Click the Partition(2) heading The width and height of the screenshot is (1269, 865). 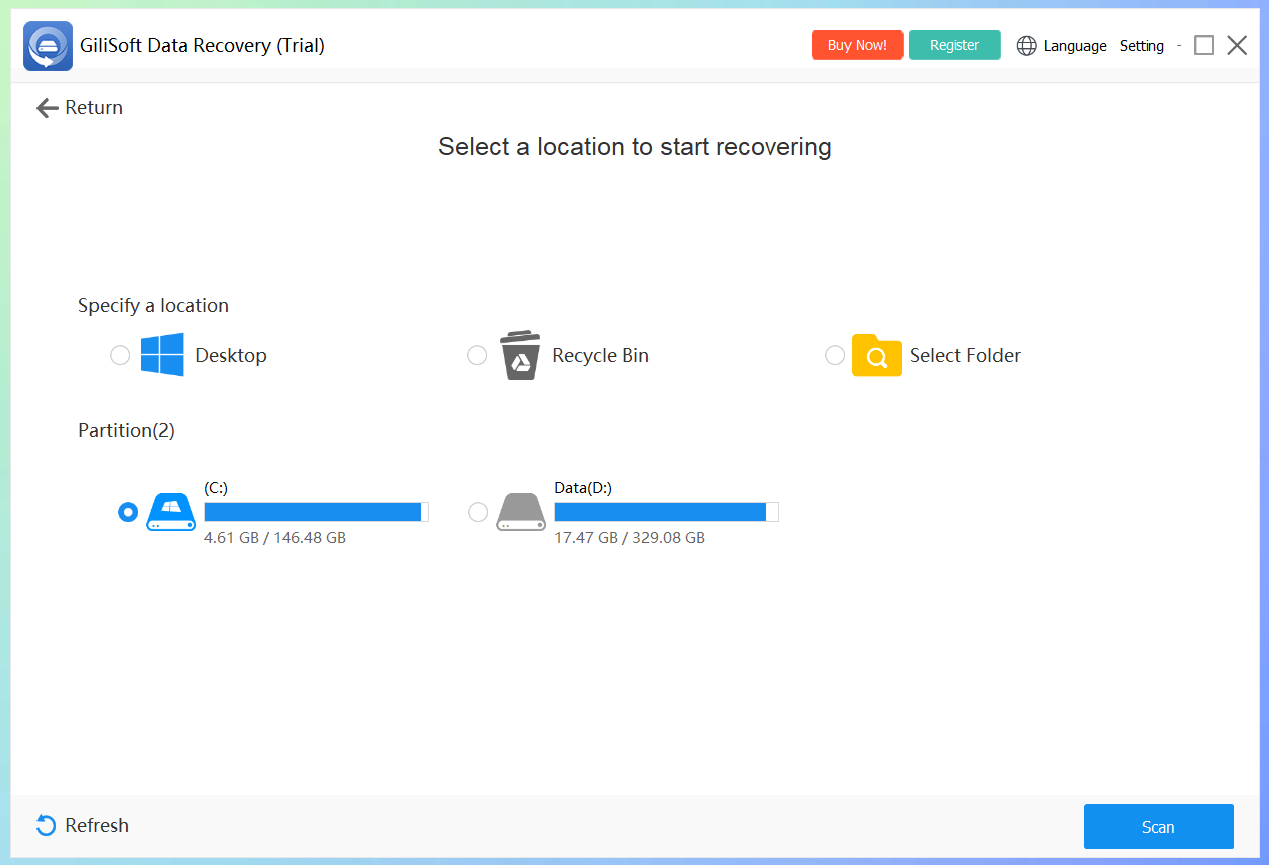pos(126,431)
